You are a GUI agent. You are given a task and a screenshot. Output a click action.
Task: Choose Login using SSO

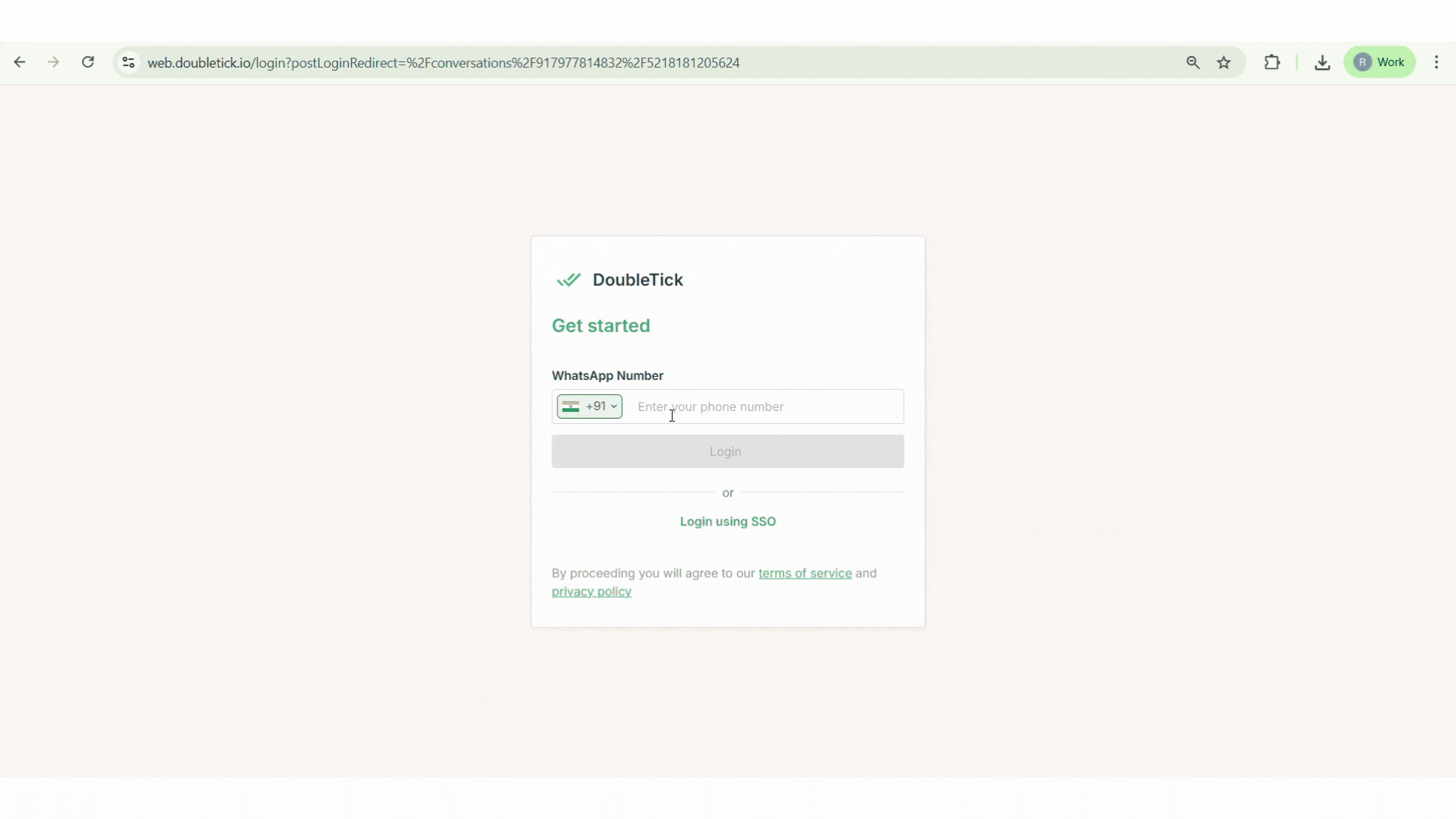point(727,522)
